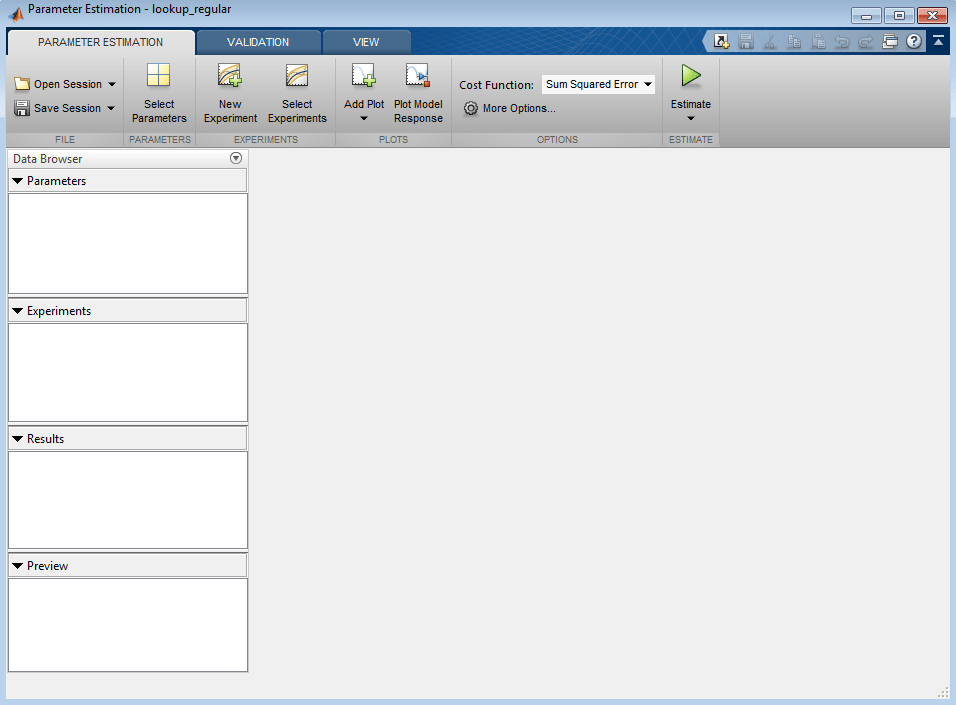Switch to the View tab
The height and width of the screenshot is (705, 956).
366,42
